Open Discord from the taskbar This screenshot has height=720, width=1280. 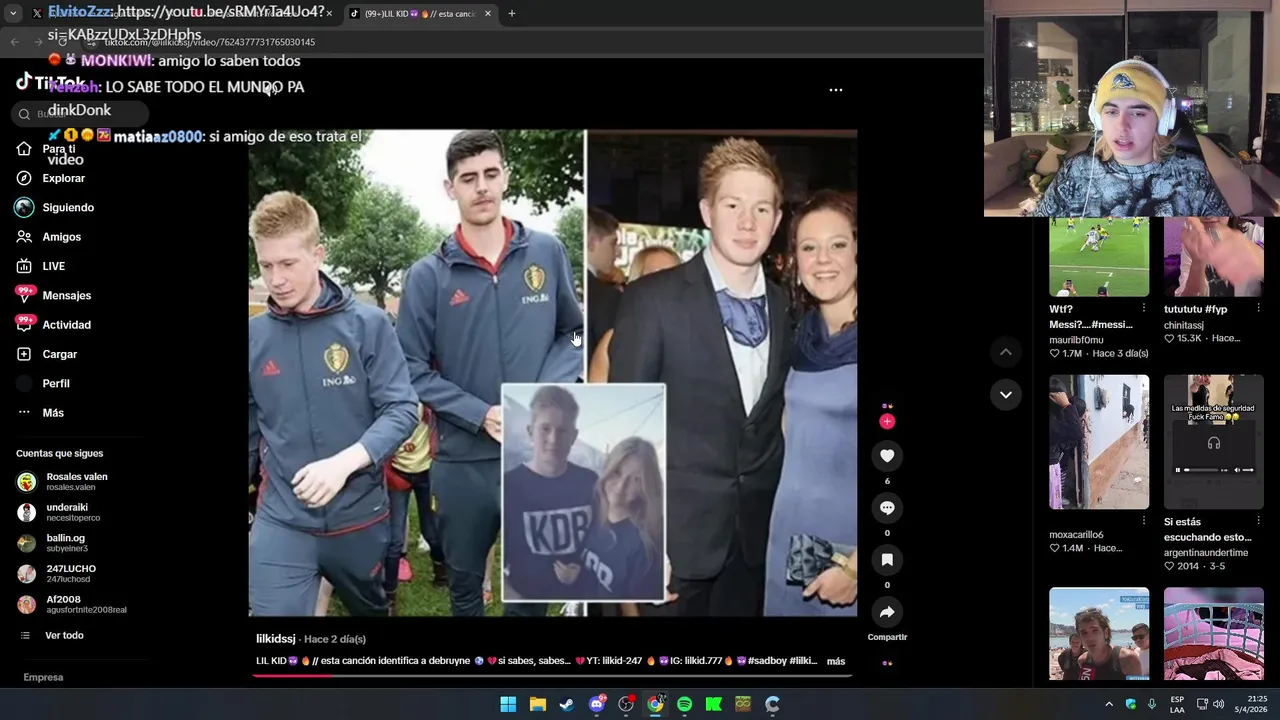597,704
